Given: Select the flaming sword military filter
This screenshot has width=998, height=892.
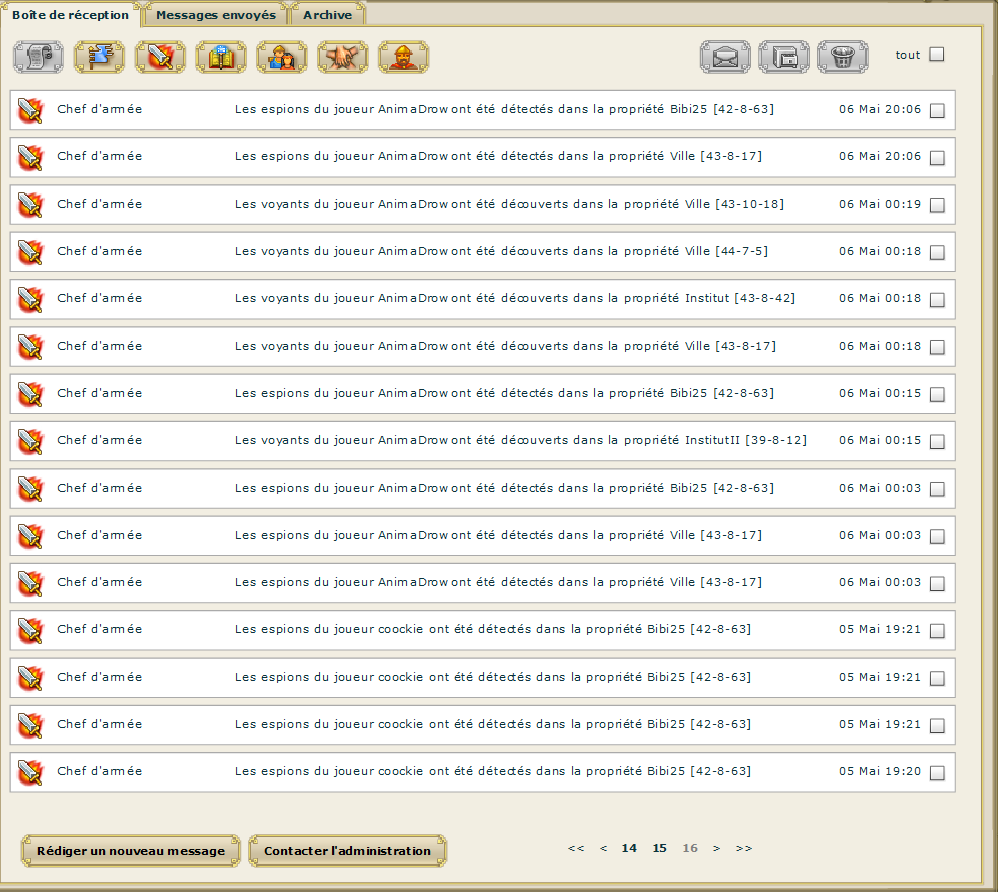Looking at the screenshot, I should (160, 57).
